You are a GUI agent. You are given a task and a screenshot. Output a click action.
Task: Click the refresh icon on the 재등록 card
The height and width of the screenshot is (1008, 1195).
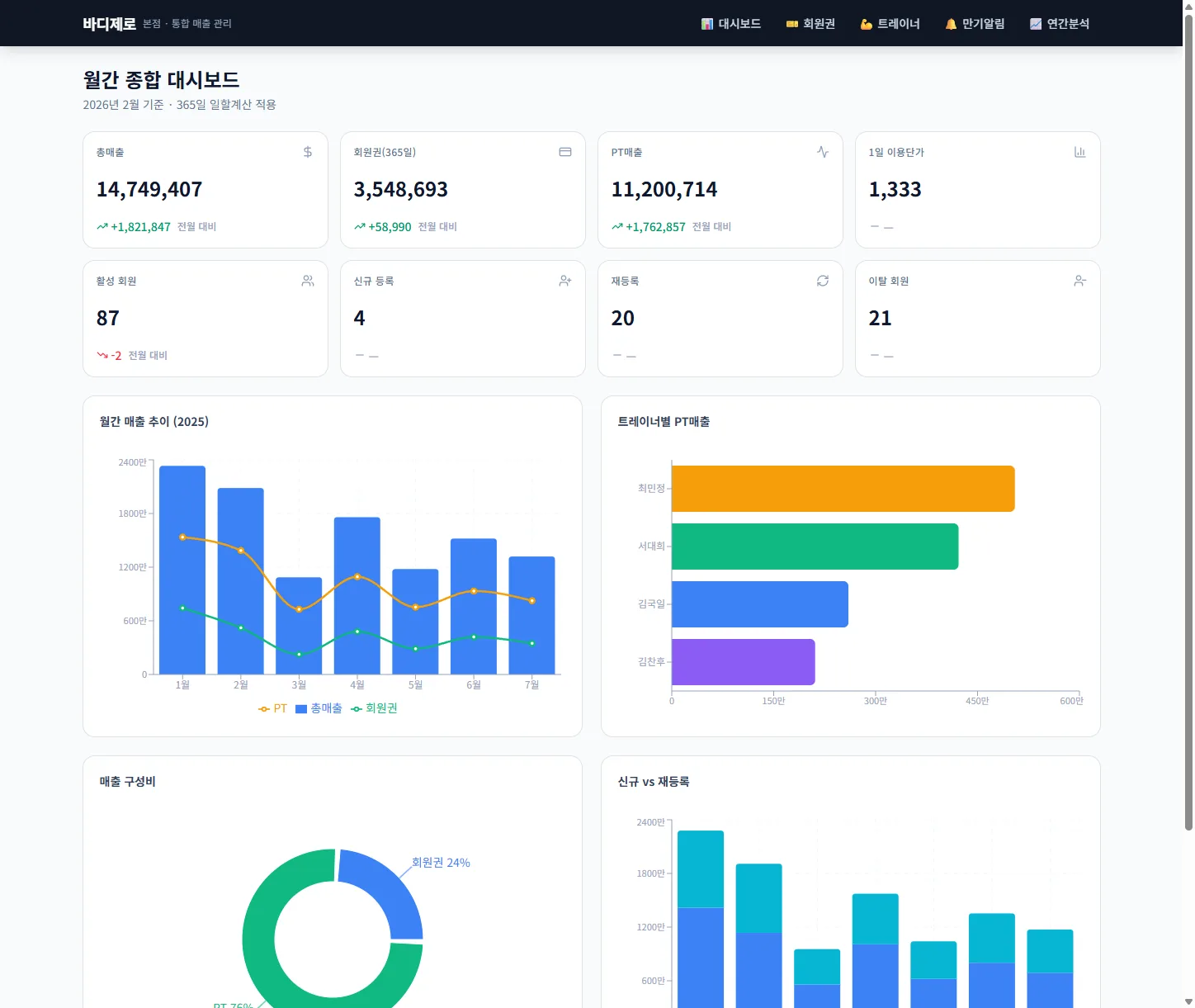click(823, 281)
